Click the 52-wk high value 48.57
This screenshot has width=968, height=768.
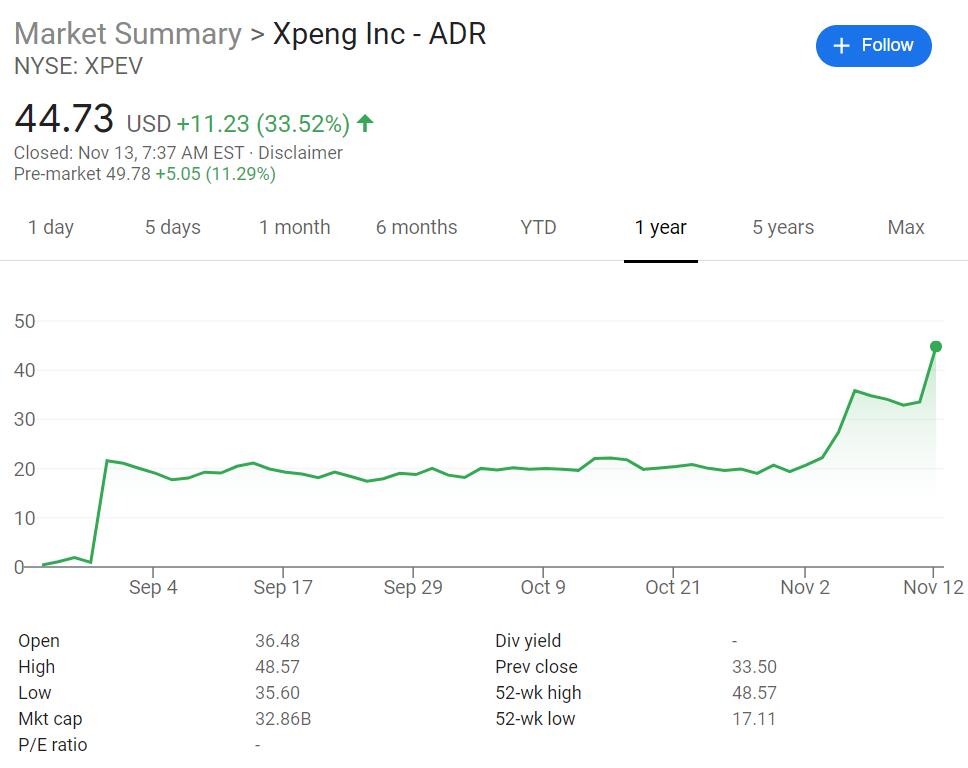[x=752, y=692]
